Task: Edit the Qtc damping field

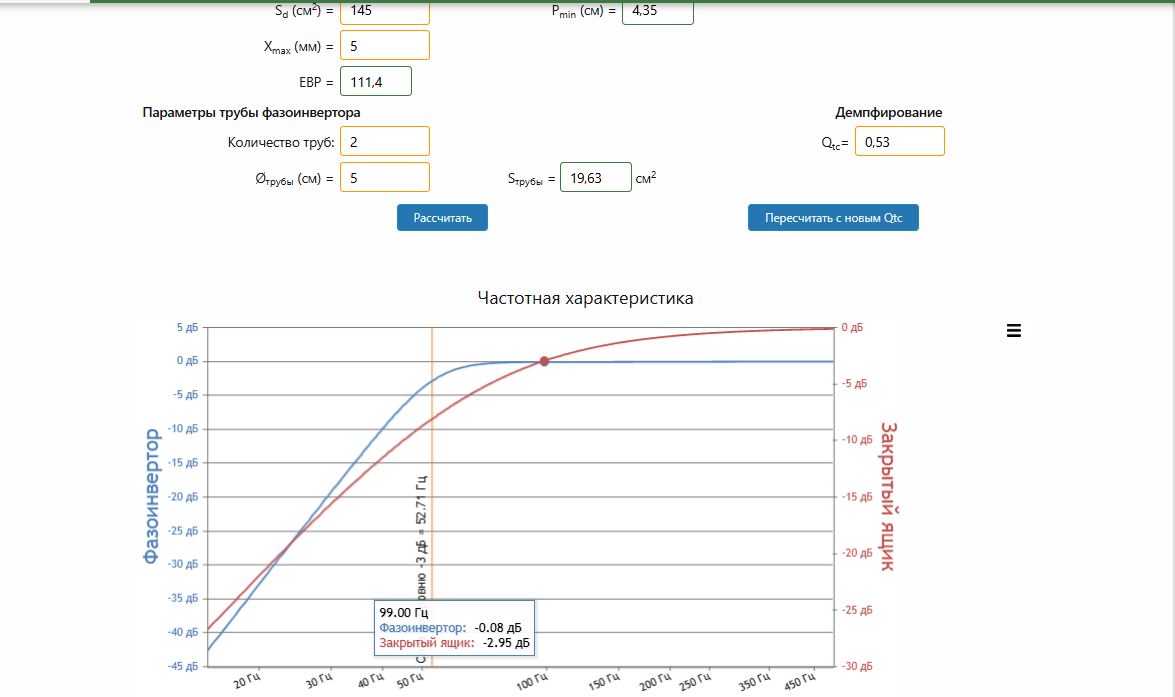Action: point(899,142)
